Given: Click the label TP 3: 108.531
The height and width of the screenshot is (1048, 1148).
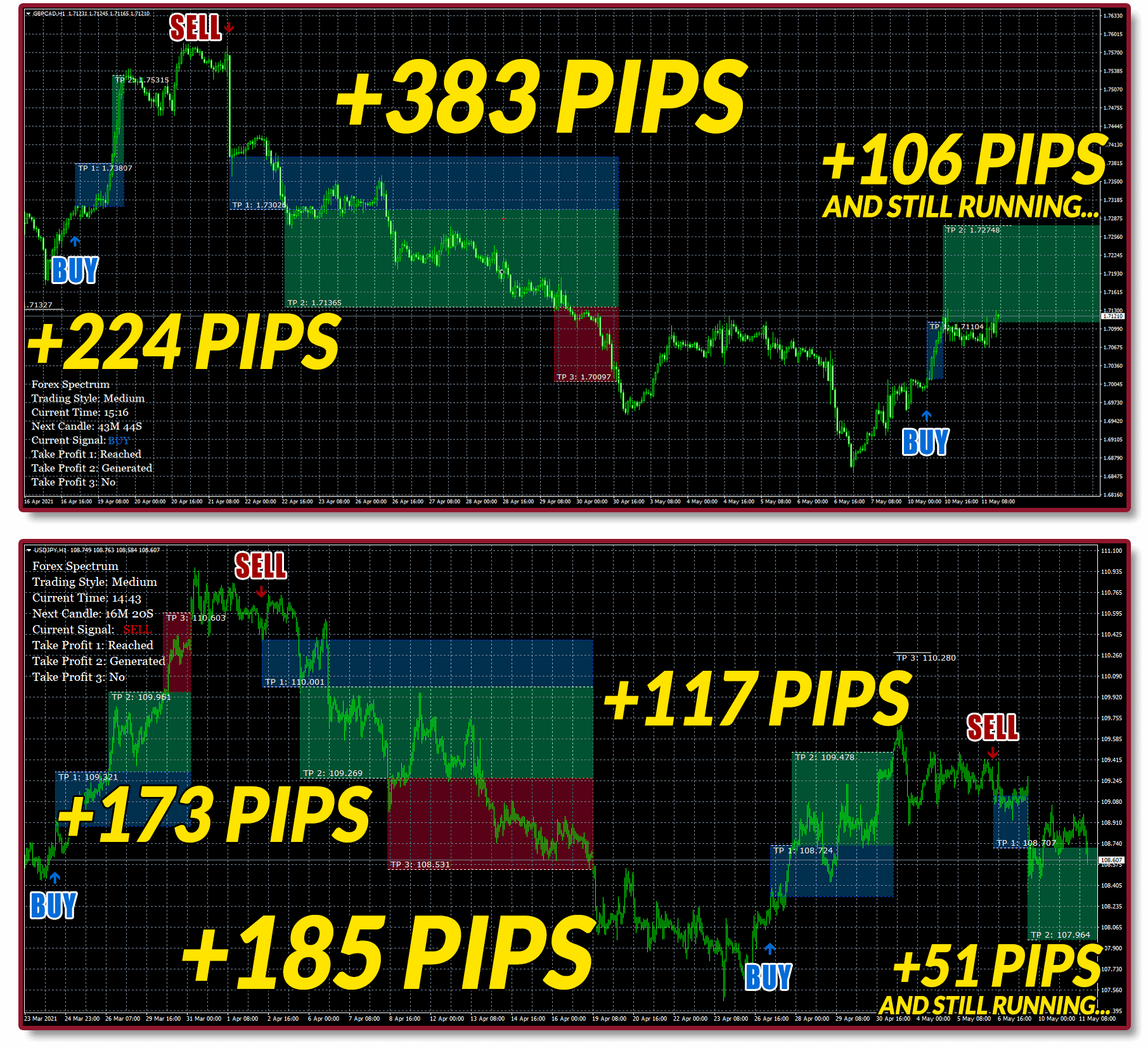Looking at the screenshot, I should tap(420, 864).
